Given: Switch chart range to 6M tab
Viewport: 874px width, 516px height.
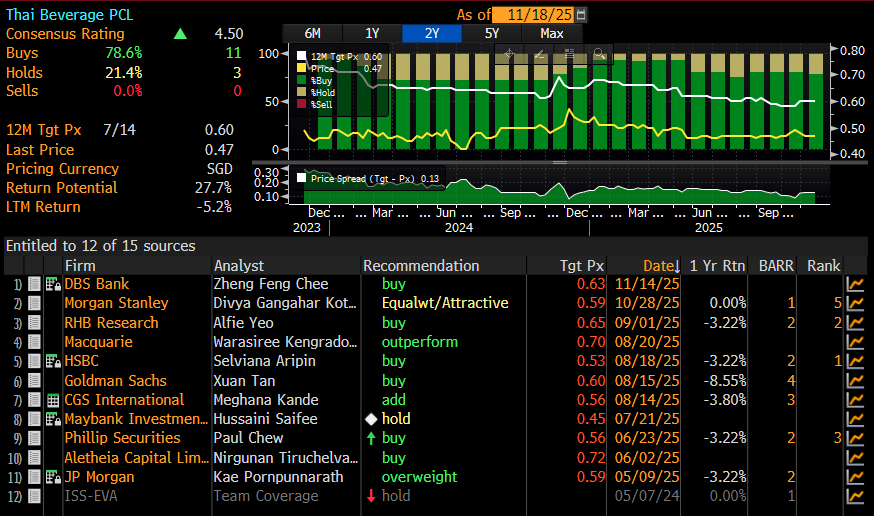Looking at the screenshot, I should coord(312,33).
